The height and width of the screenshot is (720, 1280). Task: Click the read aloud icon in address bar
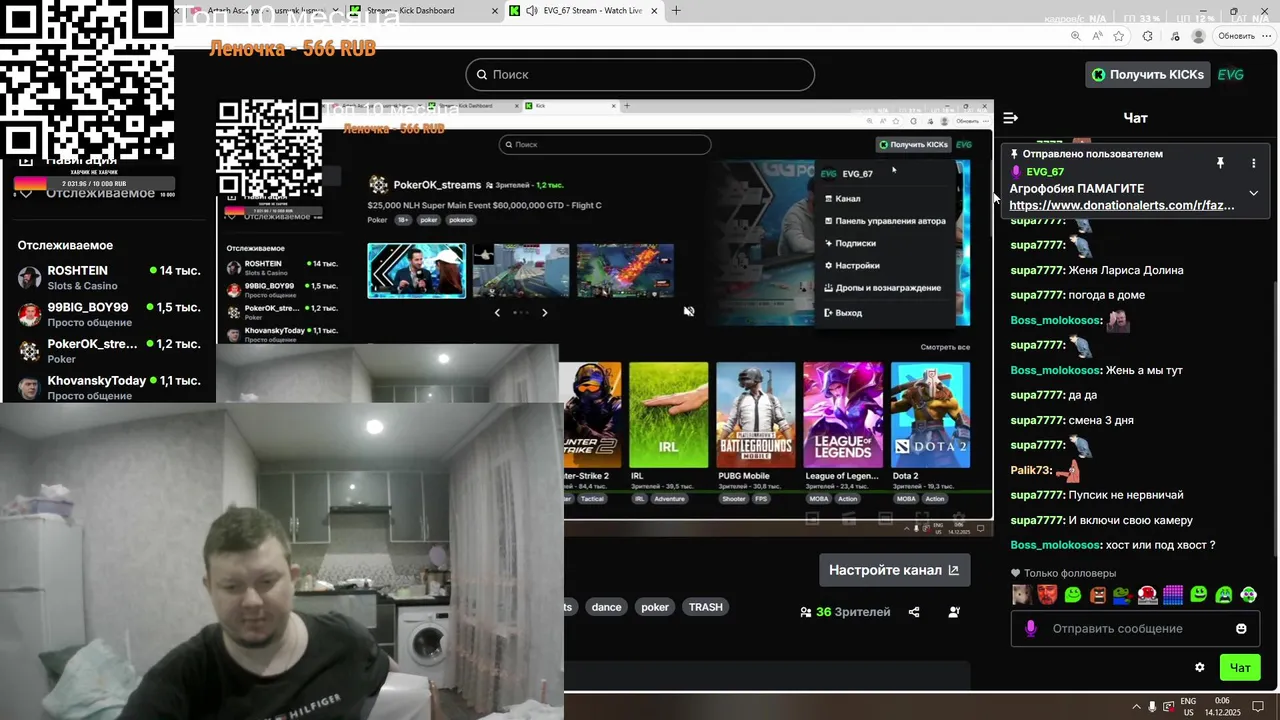click(x=1097, y=36)
